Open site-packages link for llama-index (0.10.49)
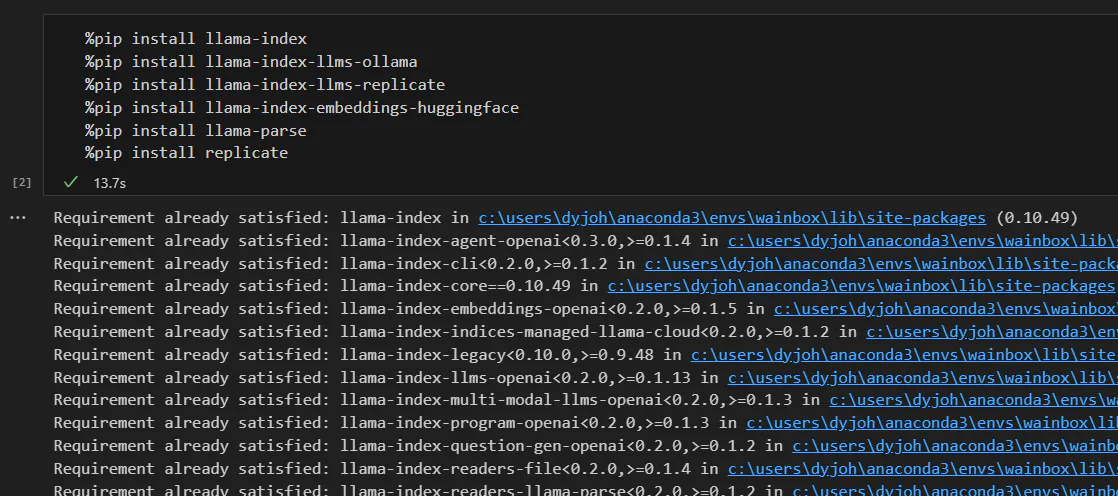1118x496 pixels. click(x=732, y=218)
